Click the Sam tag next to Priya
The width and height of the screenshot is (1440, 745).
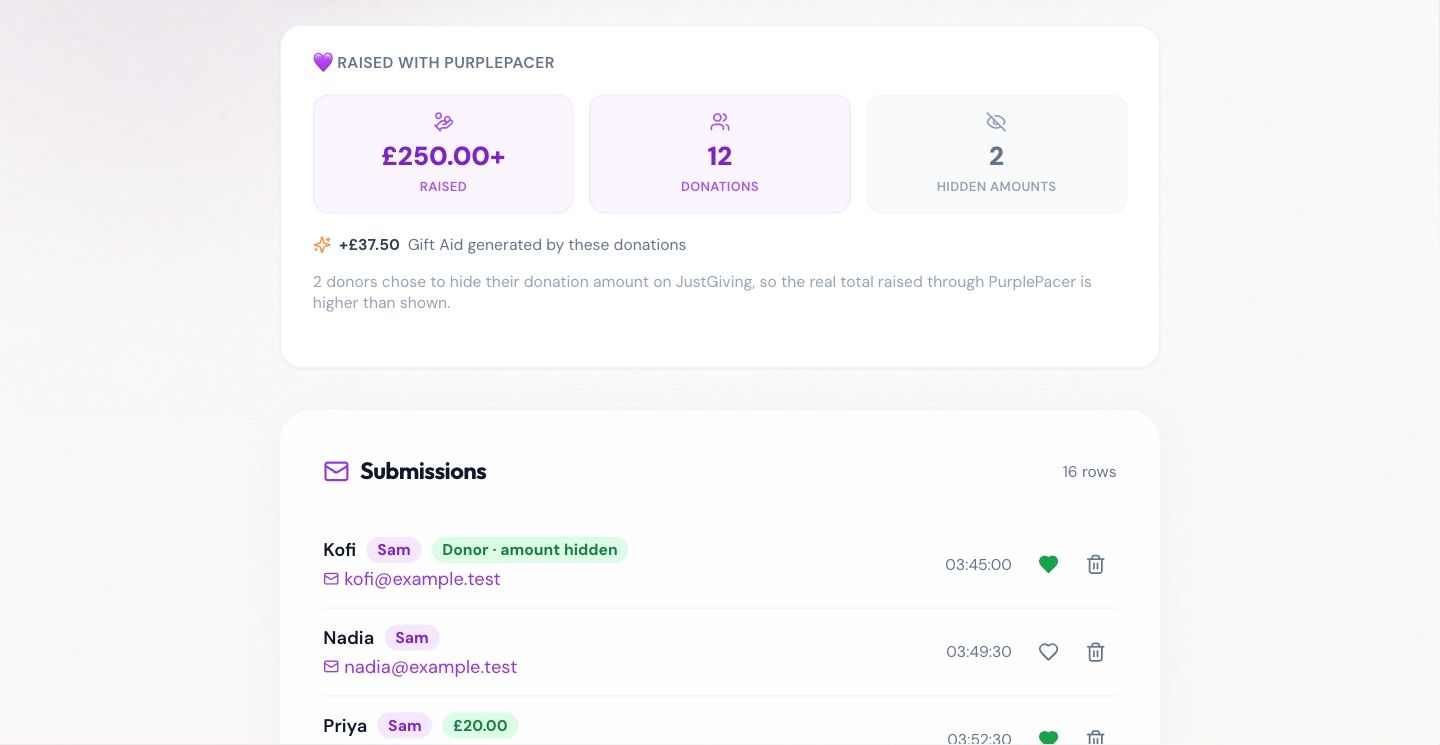pos(405,726)
